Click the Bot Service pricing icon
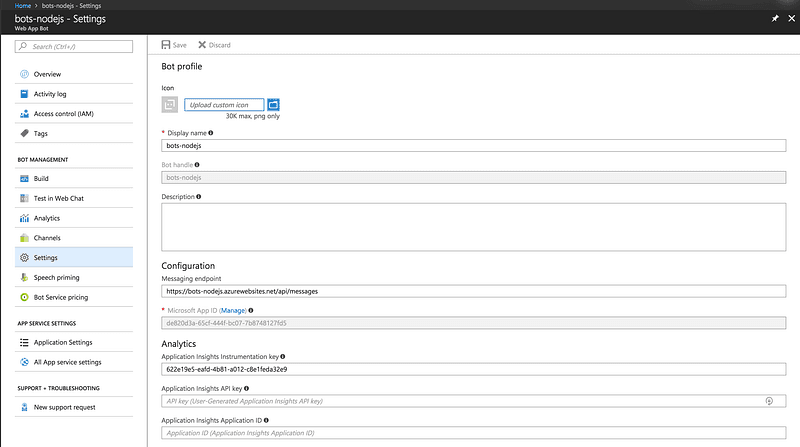Screen dimensions: 800x447 click(x=24, y=297)
